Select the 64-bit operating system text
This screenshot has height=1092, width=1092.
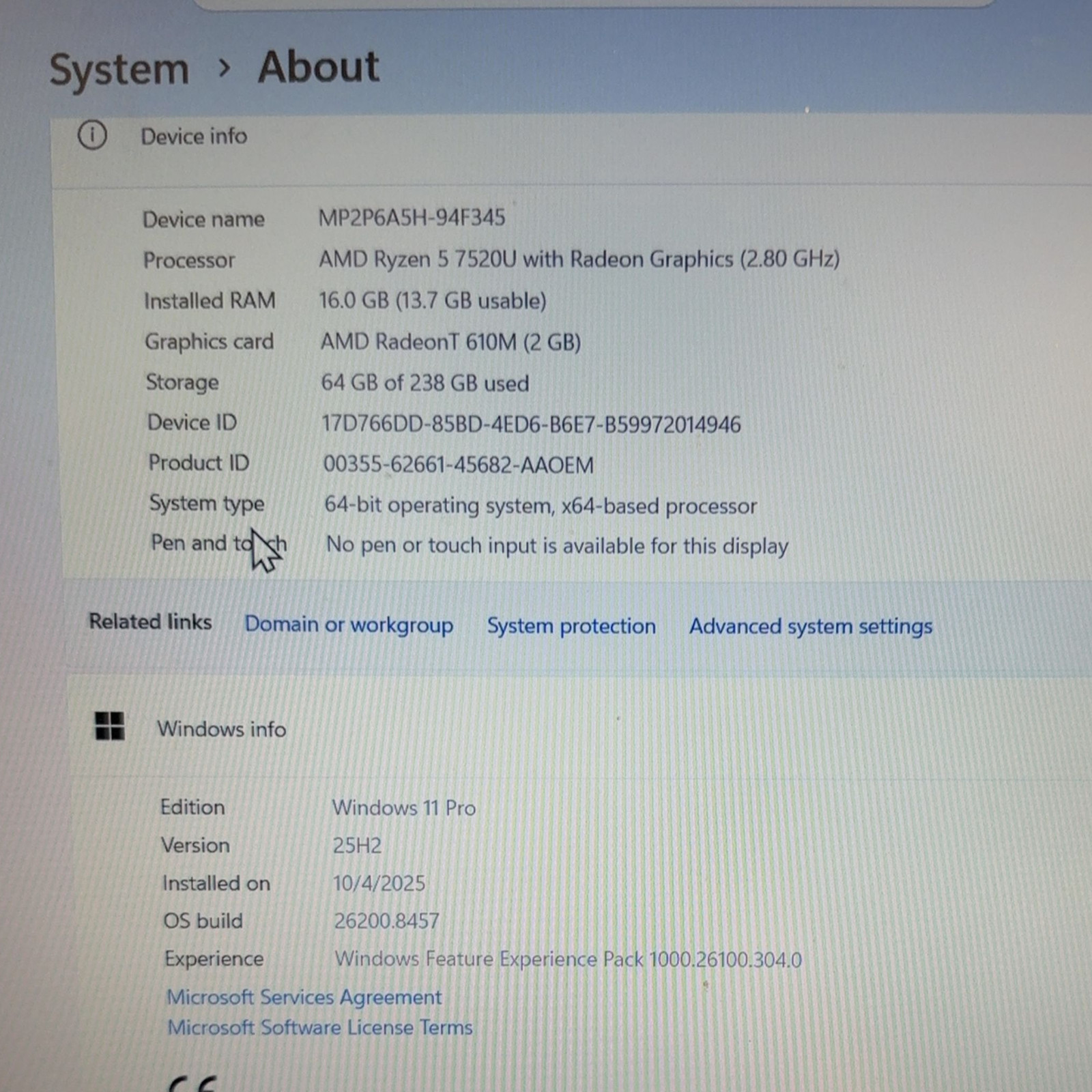click(x=541, y=506)
